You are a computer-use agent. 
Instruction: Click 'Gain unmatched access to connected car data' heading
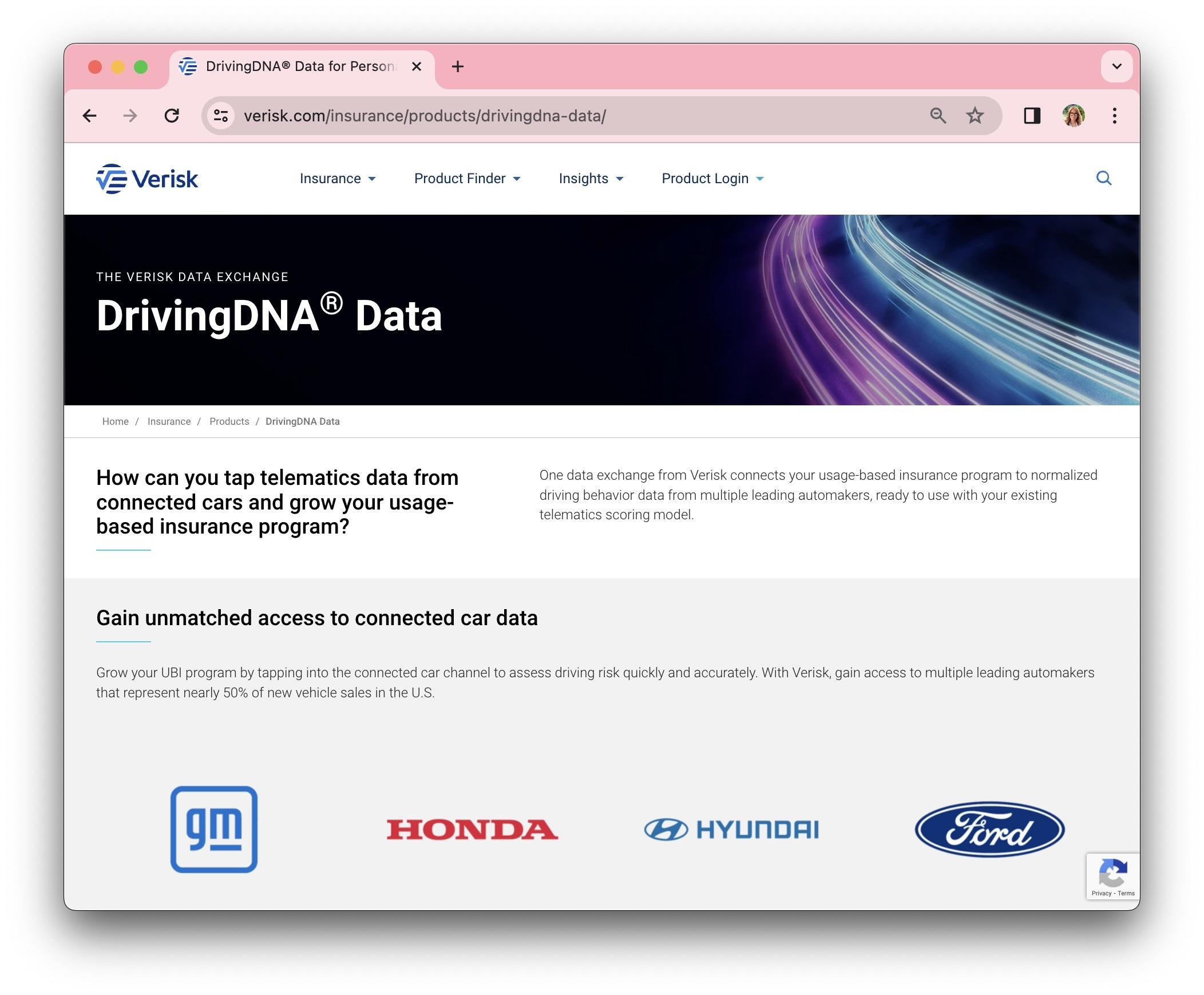[x=317, y=618]
